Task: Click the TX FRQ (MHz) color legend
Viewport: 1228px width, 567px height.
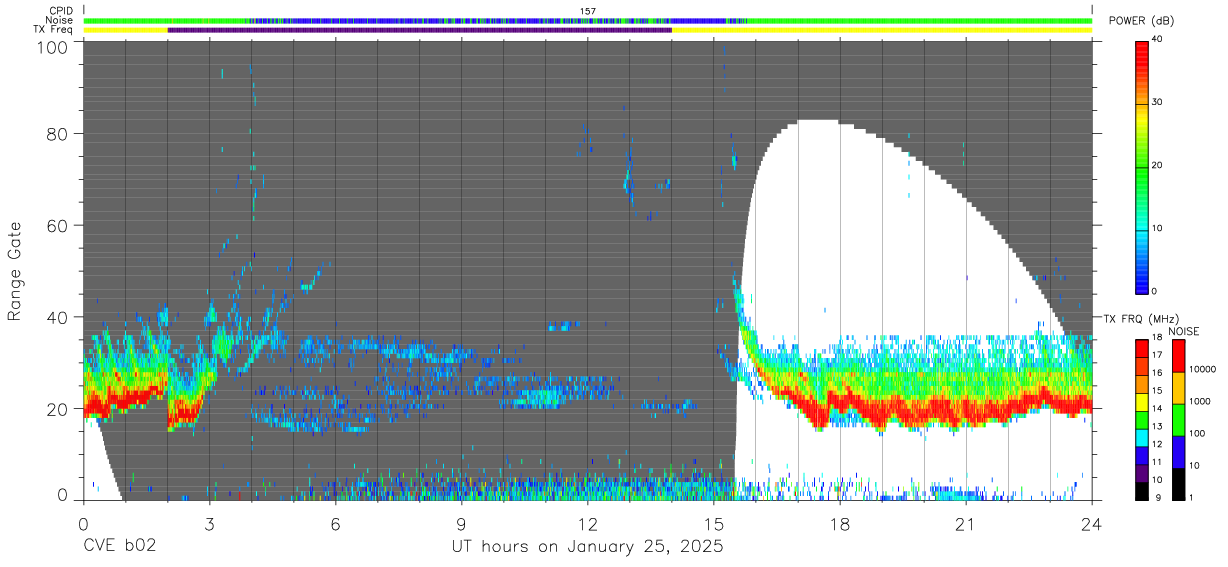Action: pyautogui.click(x=1142, y=420)
